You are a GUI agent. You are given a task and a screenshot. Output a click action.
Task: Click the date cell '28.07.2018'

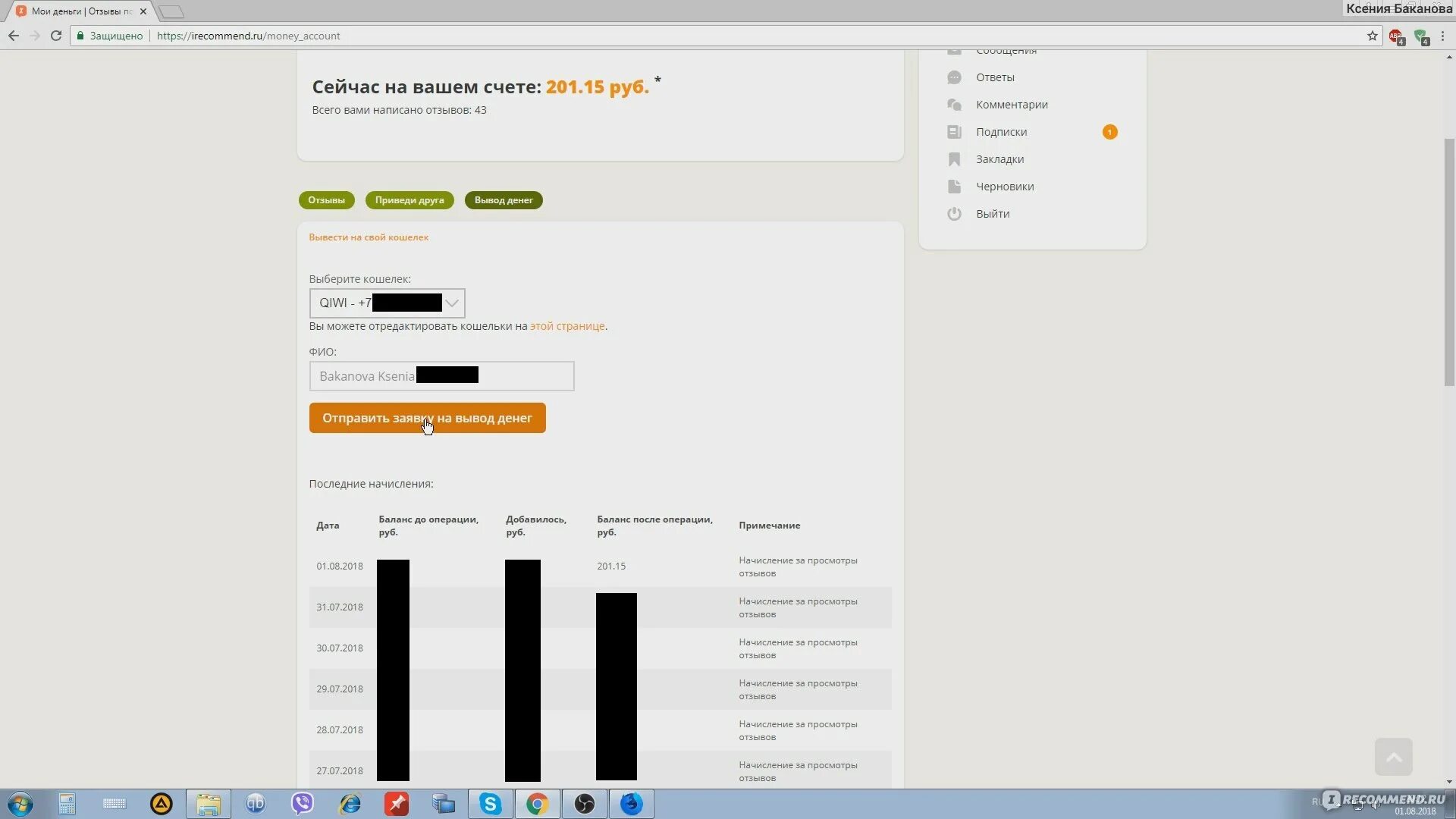click(340, 730)
